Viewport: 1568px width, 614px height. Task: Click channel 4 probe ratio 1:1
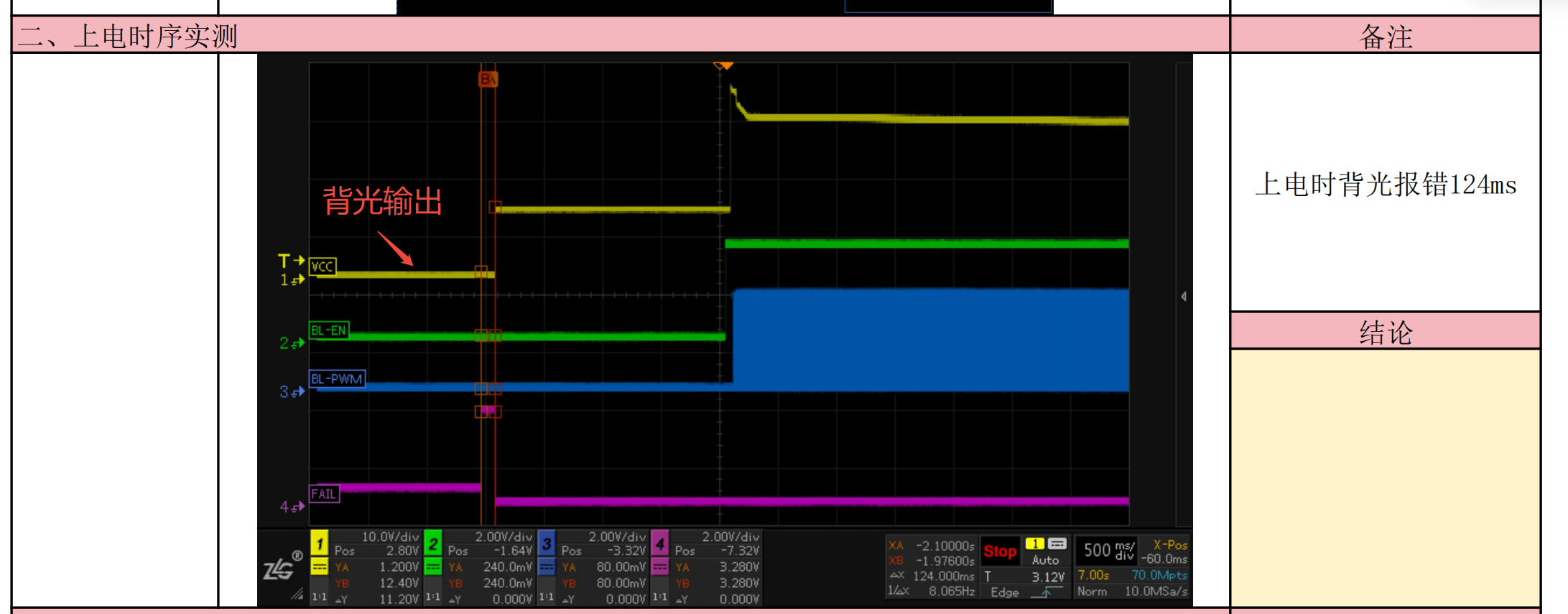click(660, 597)
